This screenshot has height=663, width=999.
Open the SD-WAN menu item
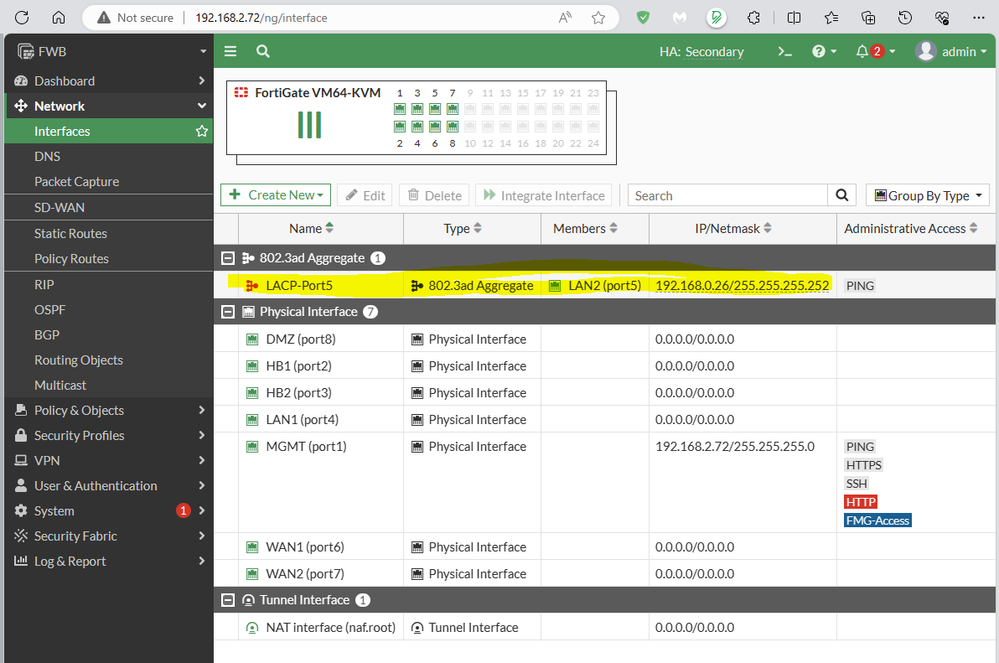pyautogui.click(x=59, y=207)
